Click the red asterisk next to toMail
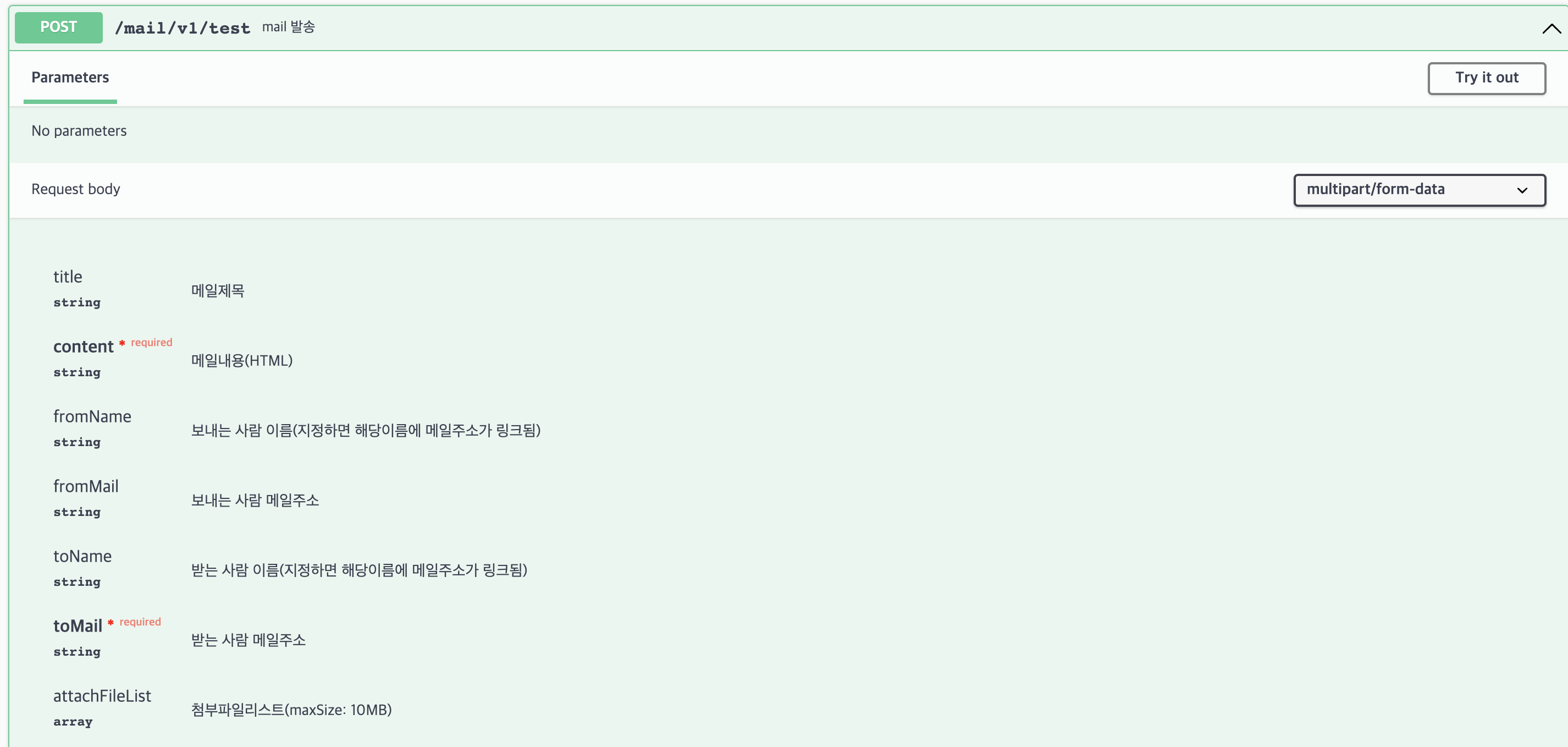Viewport: 1568px width, 747px height. (111, 622)
